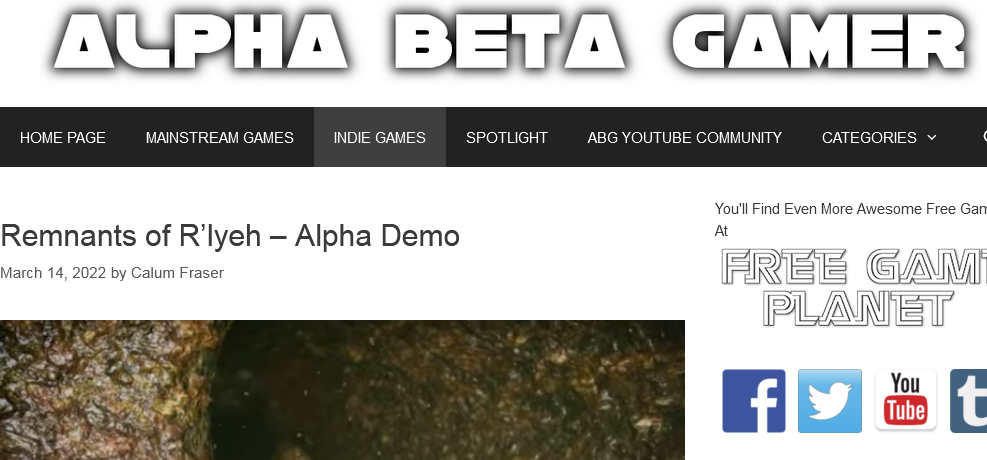Open the Spotlight menu item
The height and width of the screenshot is (460, 987).
click(507, 137)
